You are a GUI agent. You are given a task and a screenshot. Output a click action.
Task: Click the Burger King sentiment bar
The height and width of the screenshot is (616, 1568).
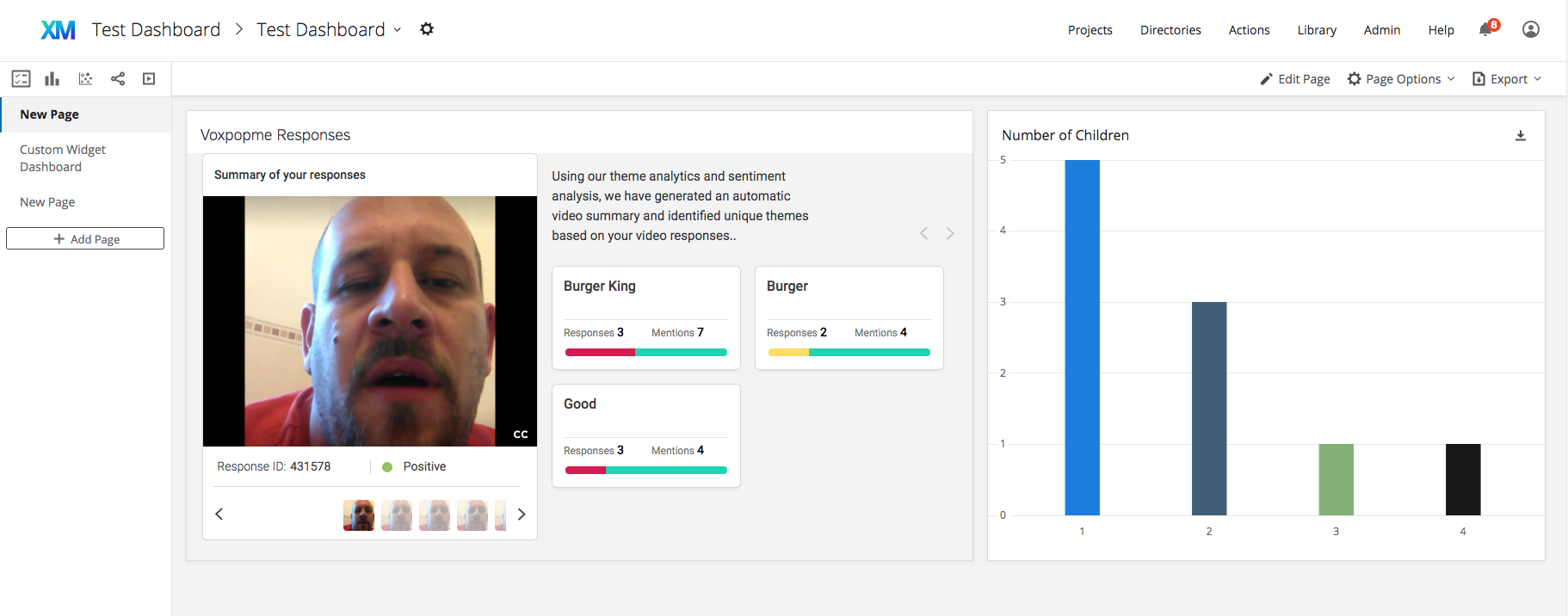pos(646,352)
